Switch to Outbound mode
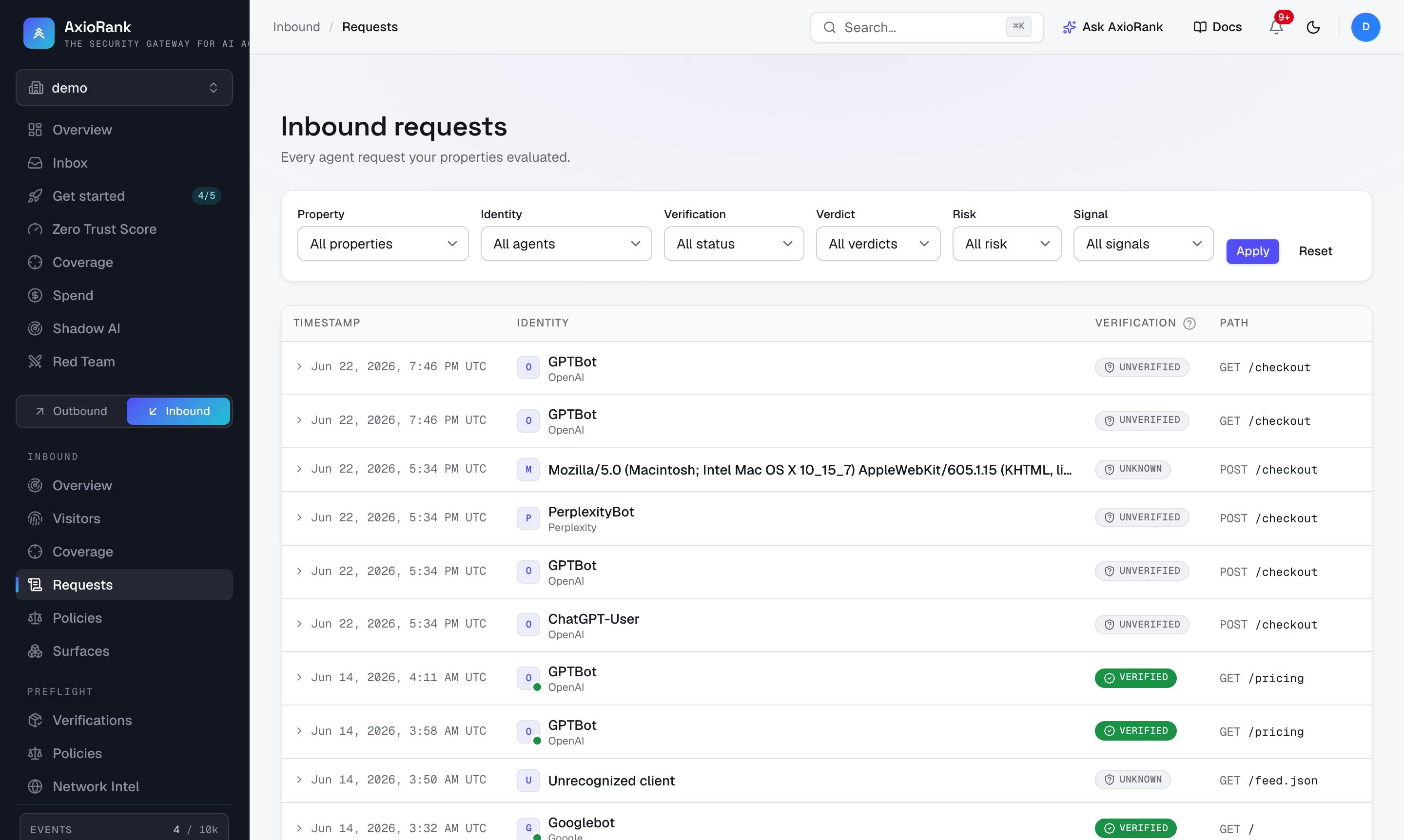Screen dimensions: 1404x840 click(72, 411)
